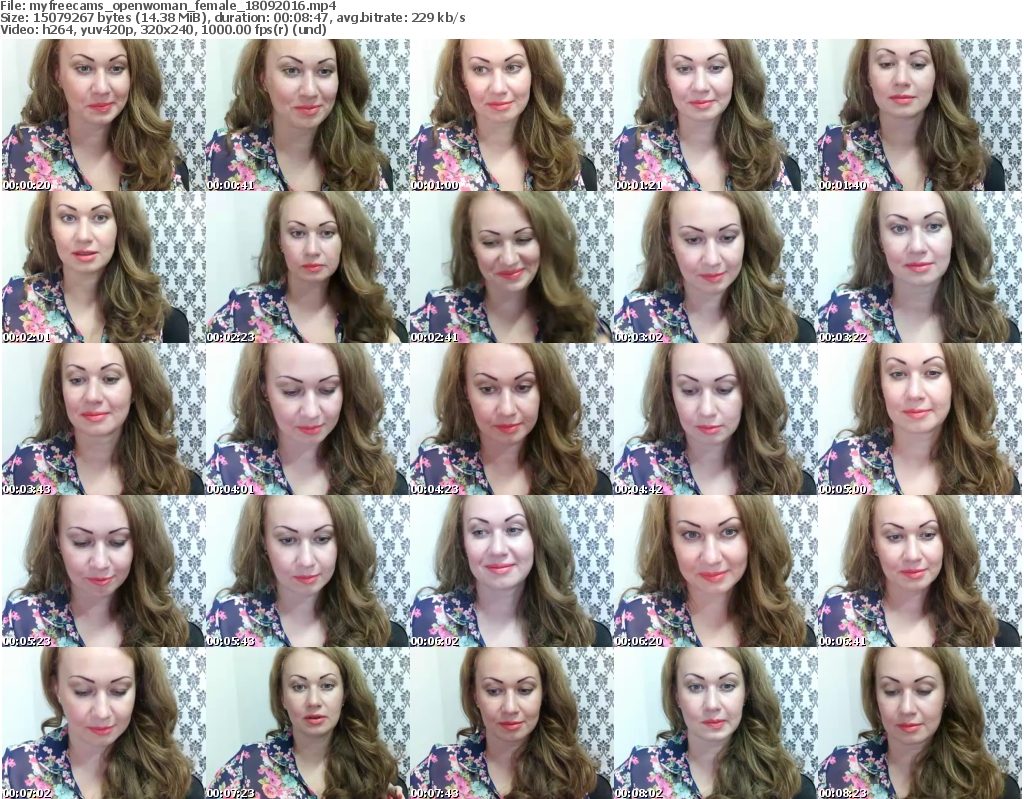Click the frame at 00:05:00

(x=920, y=419)
